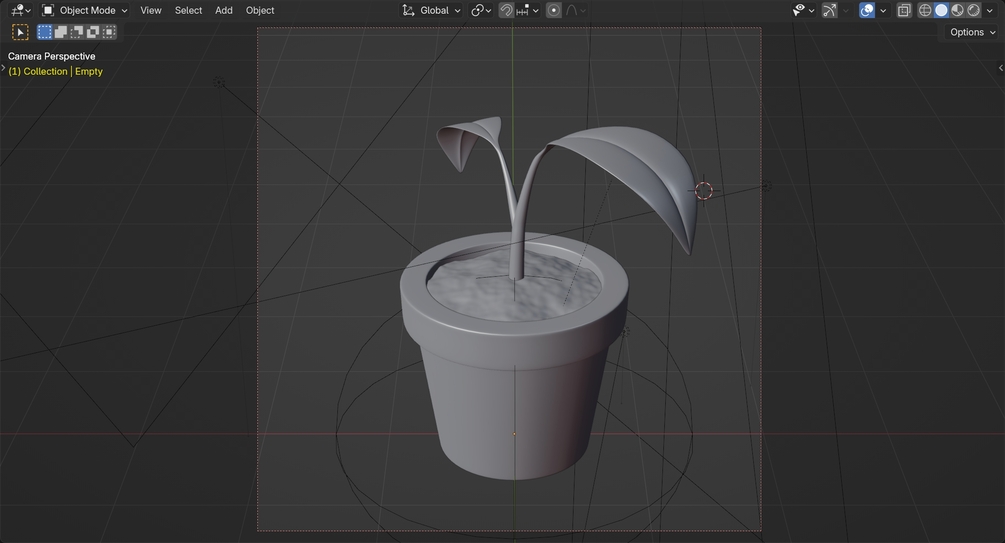Click '(1) Collection | Empty' text
1005x543 pixels.
click(x=55, y=71)
